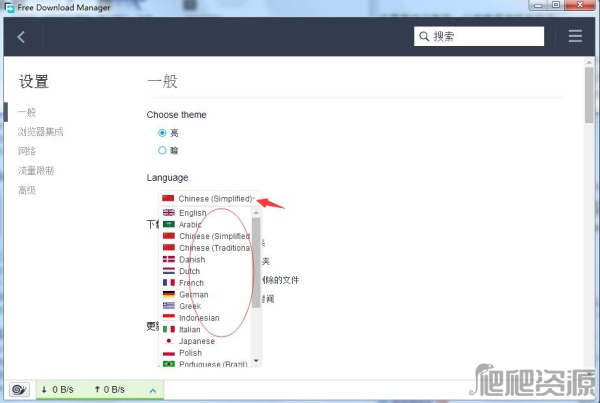Viewport: 600px width, 403px height.
Task: Click the settings page vertical scrollbar
Action: (589, 95)
